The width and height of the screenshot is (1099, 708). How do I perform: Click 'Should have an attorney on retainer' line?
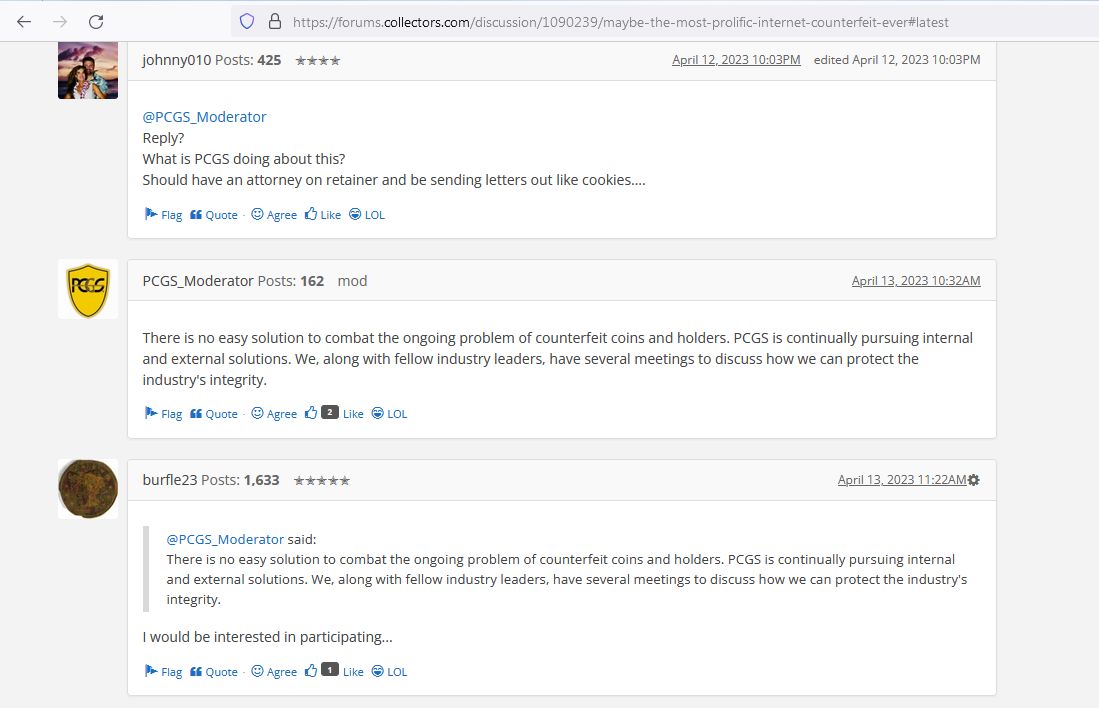394,180
